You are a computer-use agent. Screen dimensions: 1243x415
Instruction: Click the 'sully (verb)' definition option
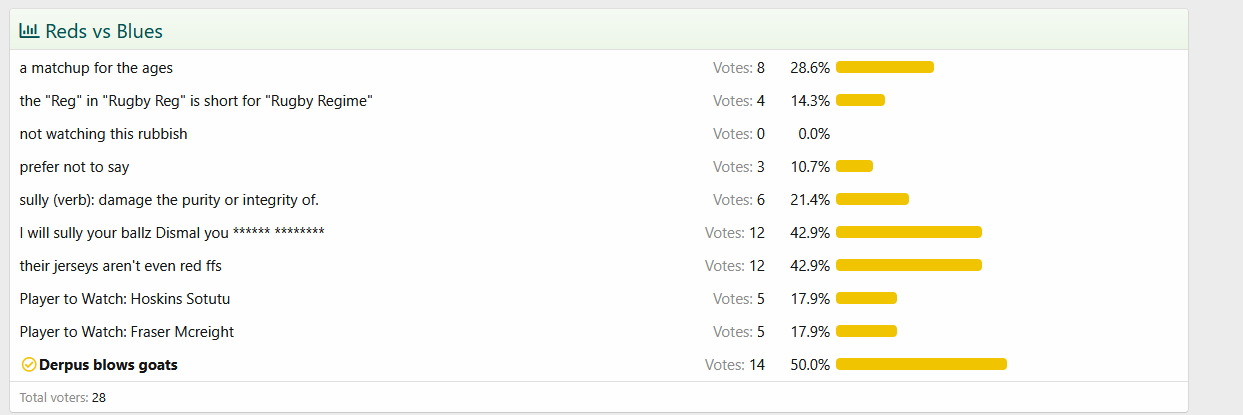coord(169,200)
